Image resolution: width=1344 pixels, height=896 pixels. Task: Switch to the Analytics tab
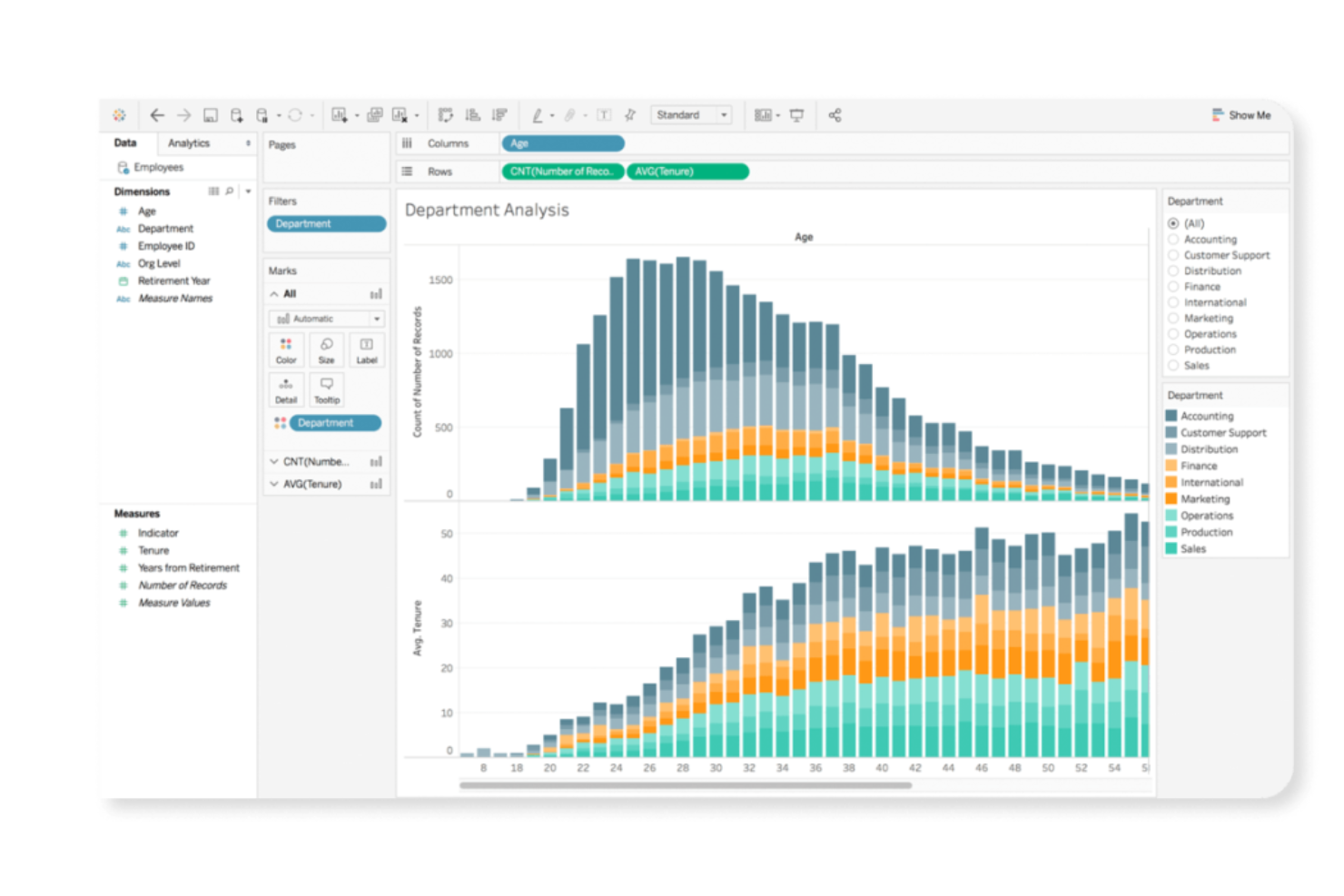(189, 143)
